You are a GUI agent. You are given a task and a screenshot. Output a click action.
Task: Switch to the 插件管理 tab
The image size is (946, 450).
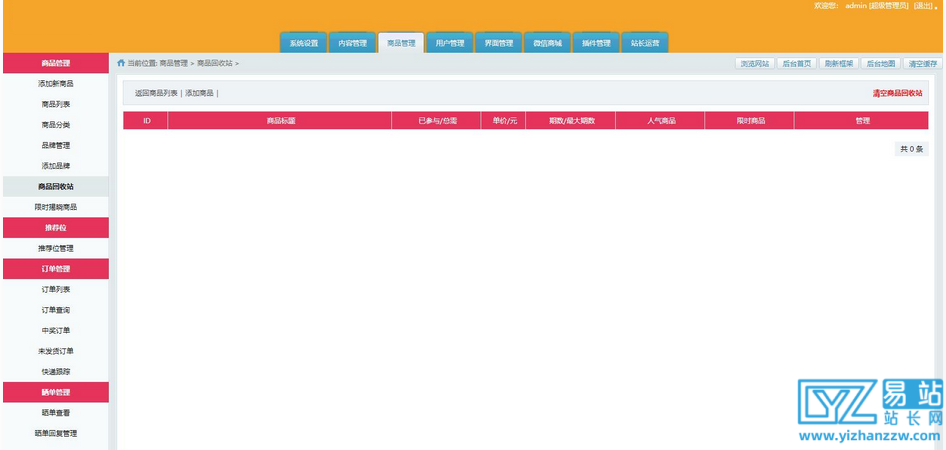(596, 43)
